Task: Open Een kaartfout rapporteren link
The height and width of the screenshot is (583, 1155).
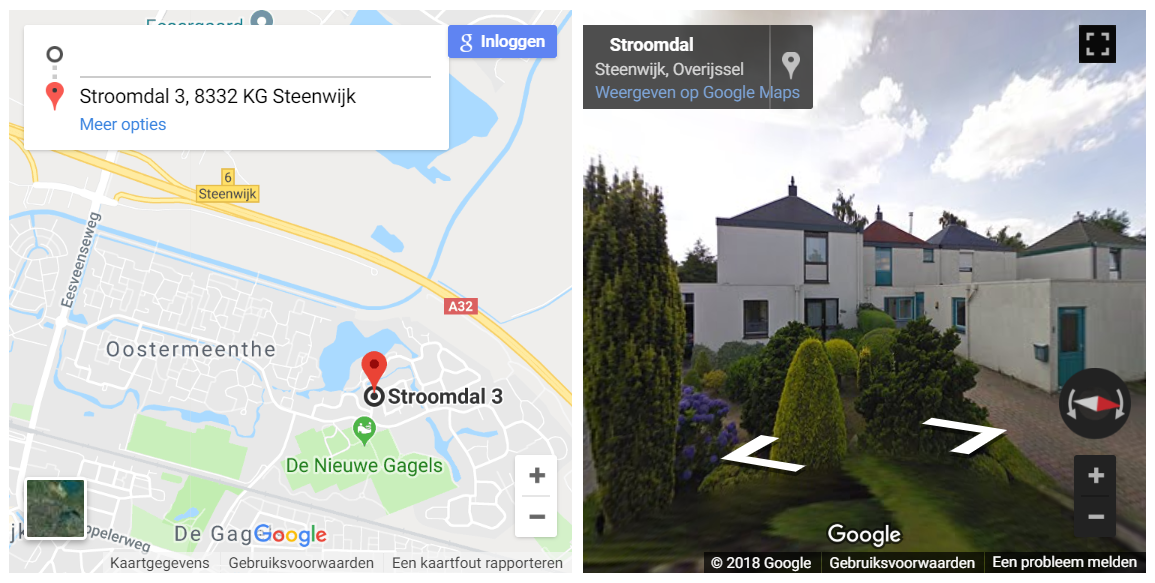Action: pos(477,563)
